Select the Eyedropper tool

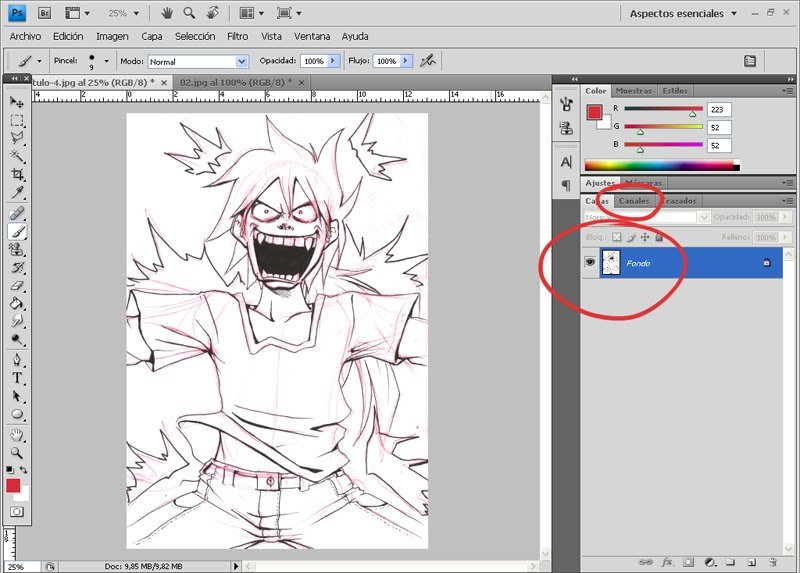point(17,192)
